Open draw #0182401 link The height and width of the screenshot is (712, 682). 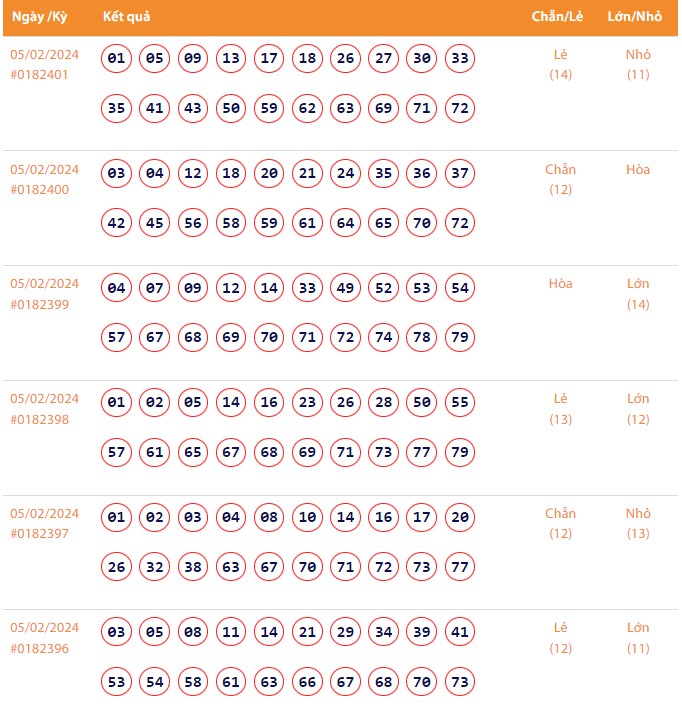39,75
